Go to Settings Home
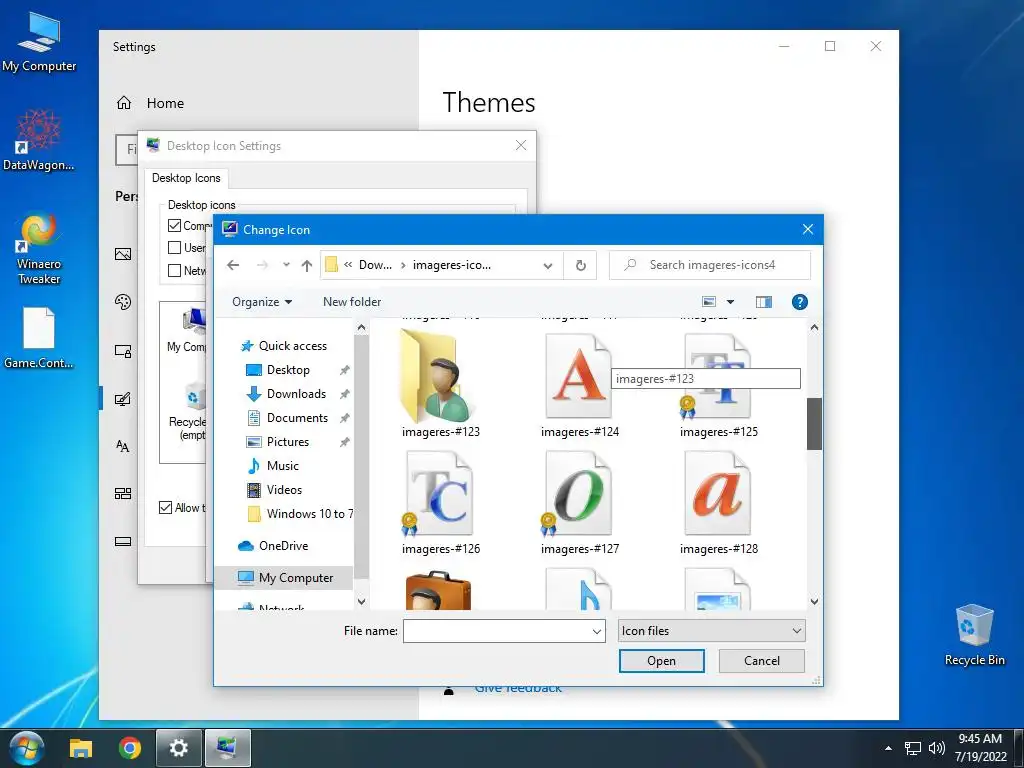 pyautogui.click(x=150, y=103)
